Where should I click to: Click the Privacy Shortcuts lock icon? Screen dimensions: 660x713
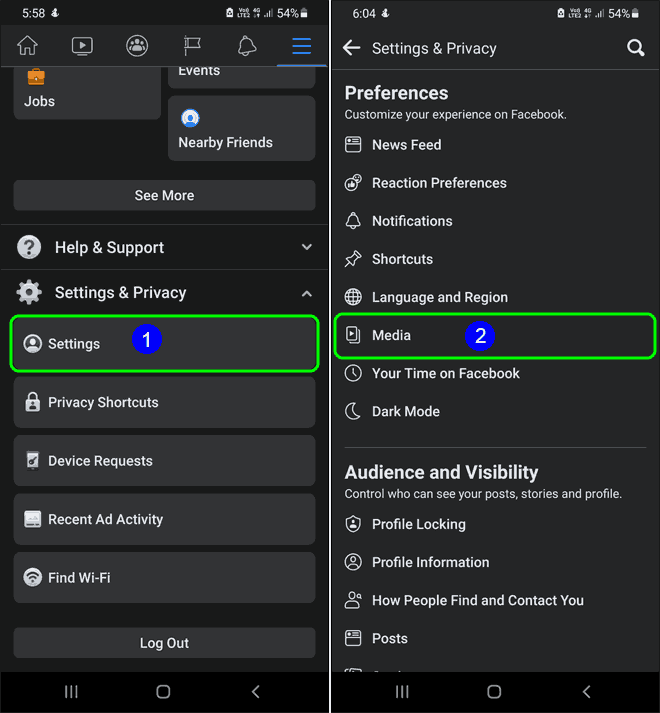pyautogui.click(x=32, y=402)
